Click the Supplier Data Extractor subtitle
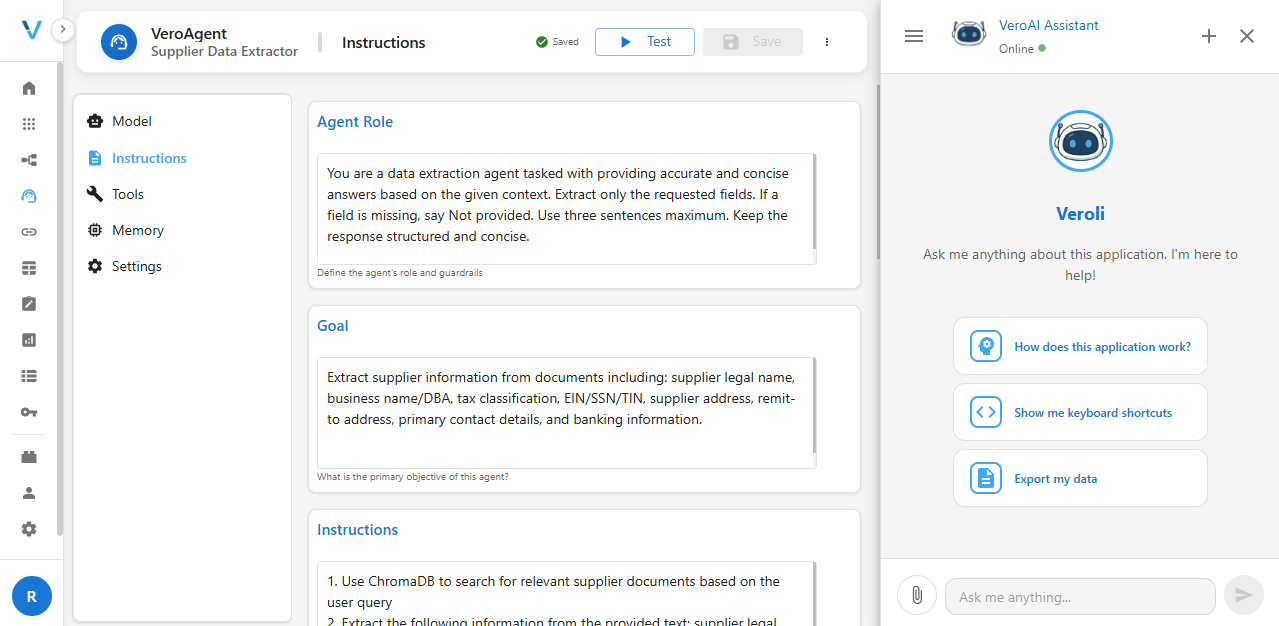The image size is (1279, 626). click(x=224, y=52)
